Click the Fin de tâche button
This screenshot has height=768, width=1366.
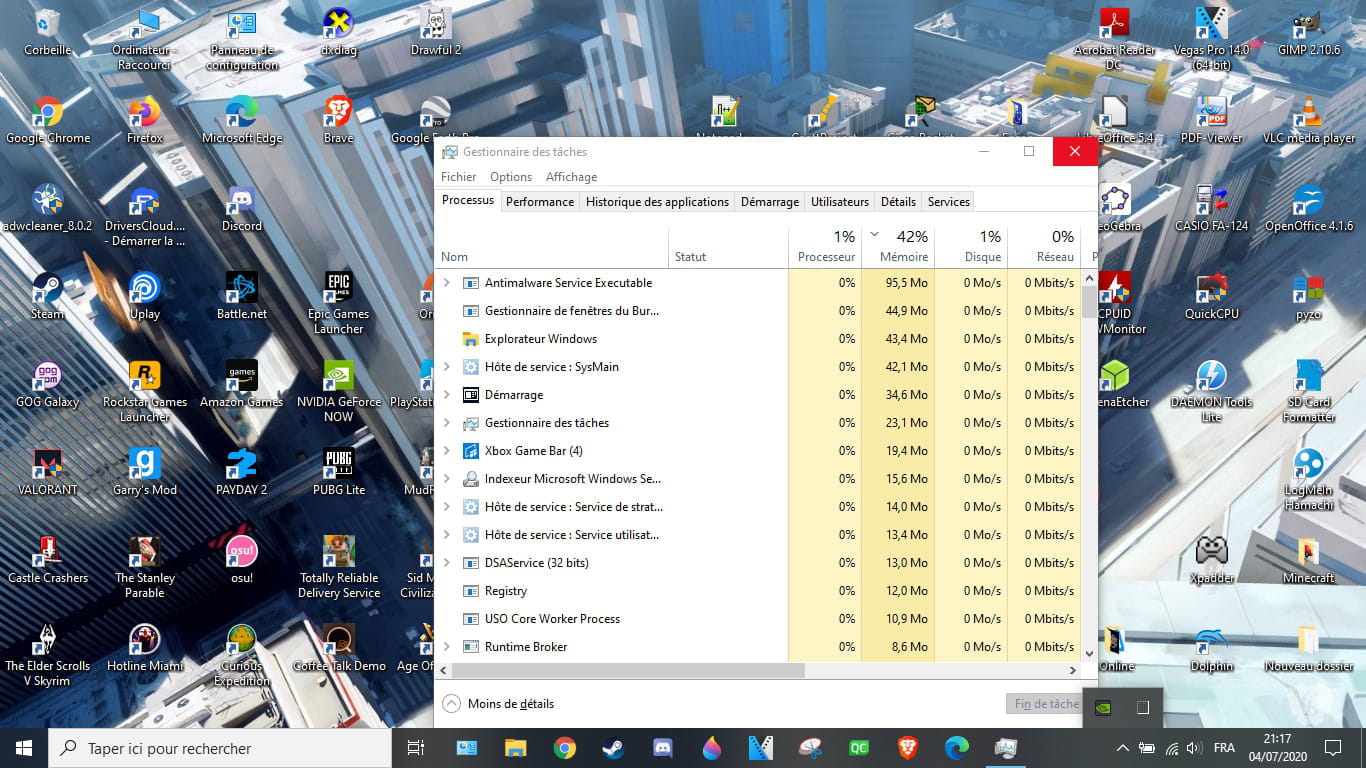(1046, 704)
